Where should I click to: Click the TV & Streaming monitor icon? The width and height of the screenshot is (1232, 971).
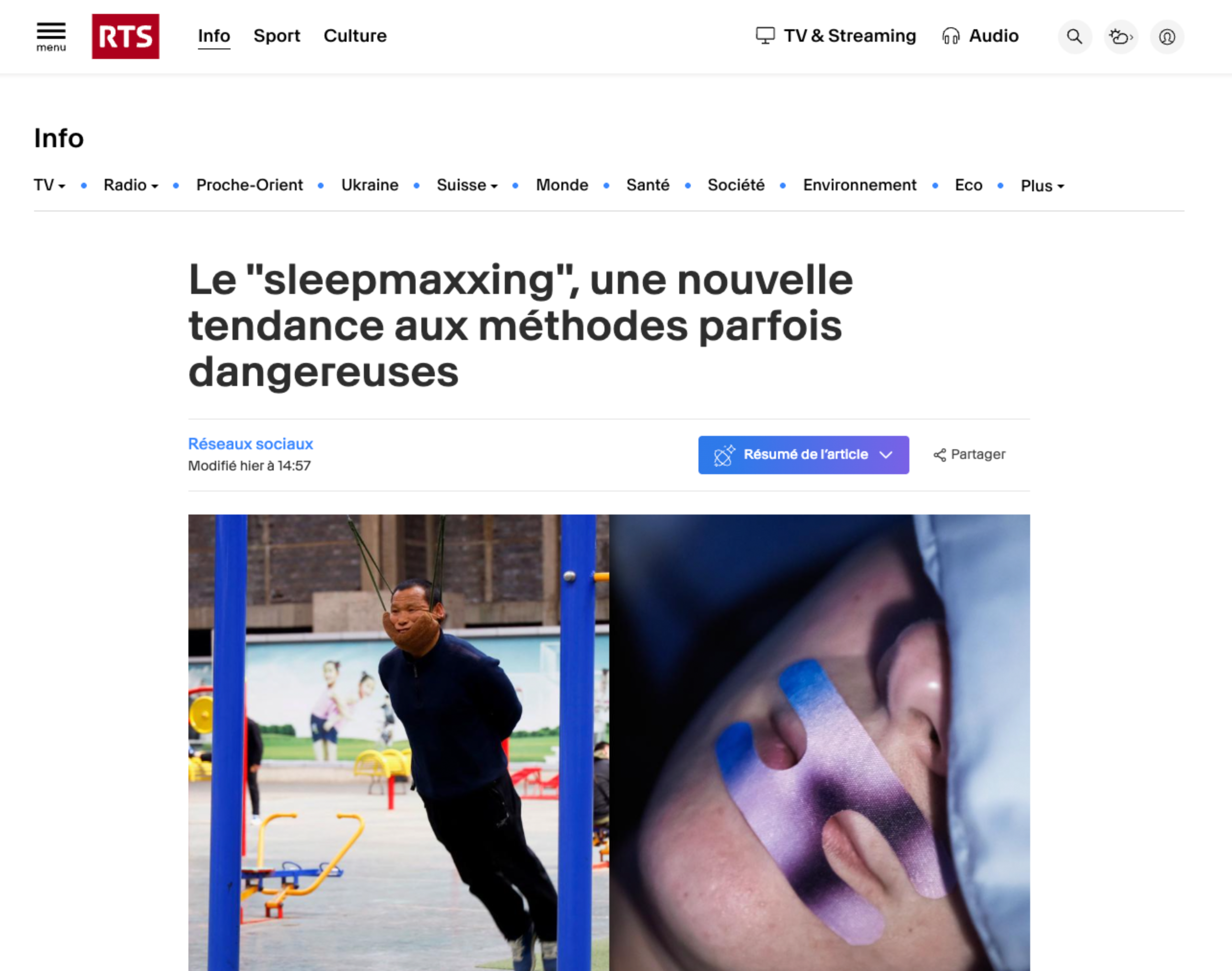(765, 36)
